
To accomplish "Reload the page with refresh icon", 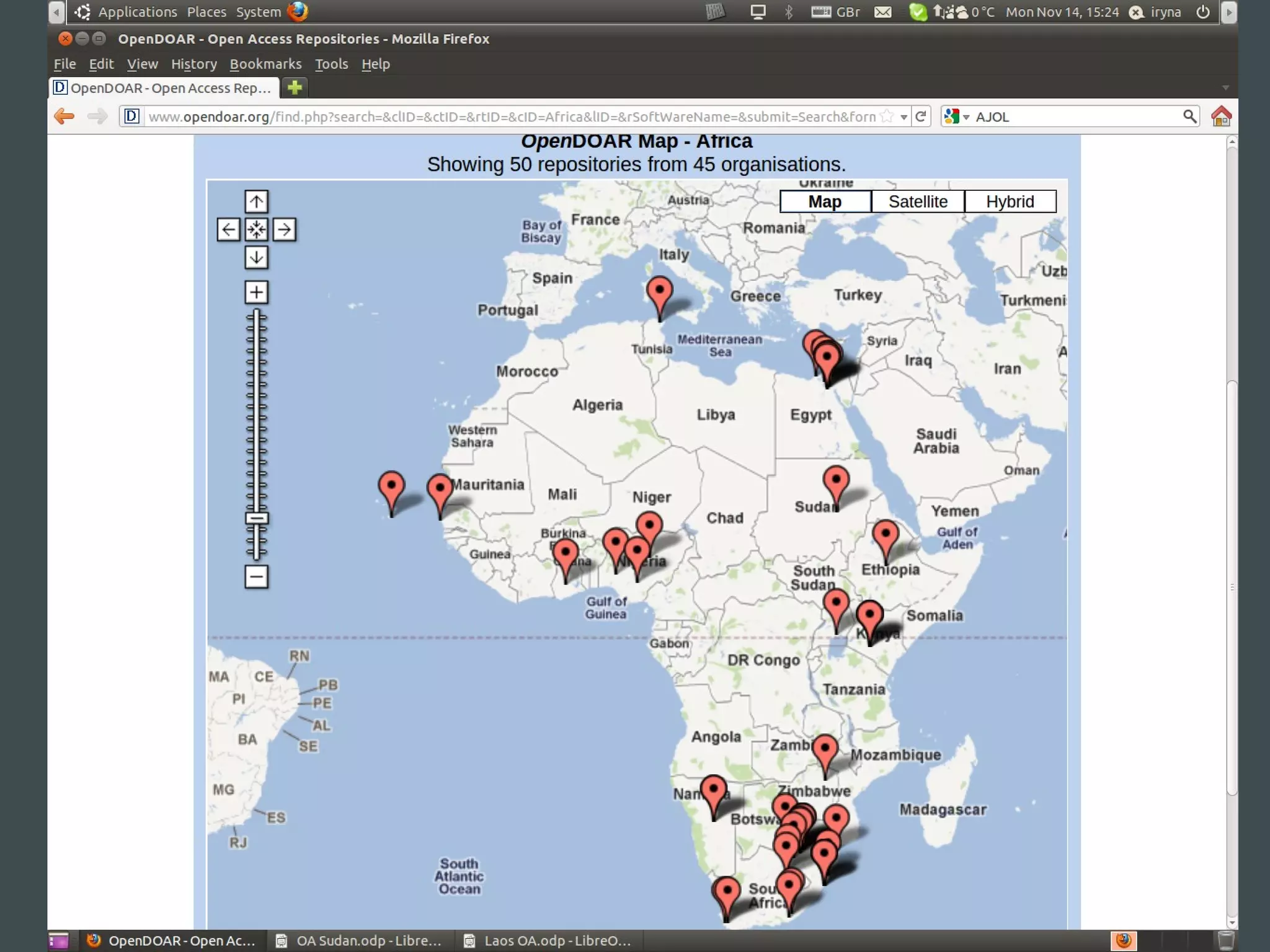I will click(921, 117).
